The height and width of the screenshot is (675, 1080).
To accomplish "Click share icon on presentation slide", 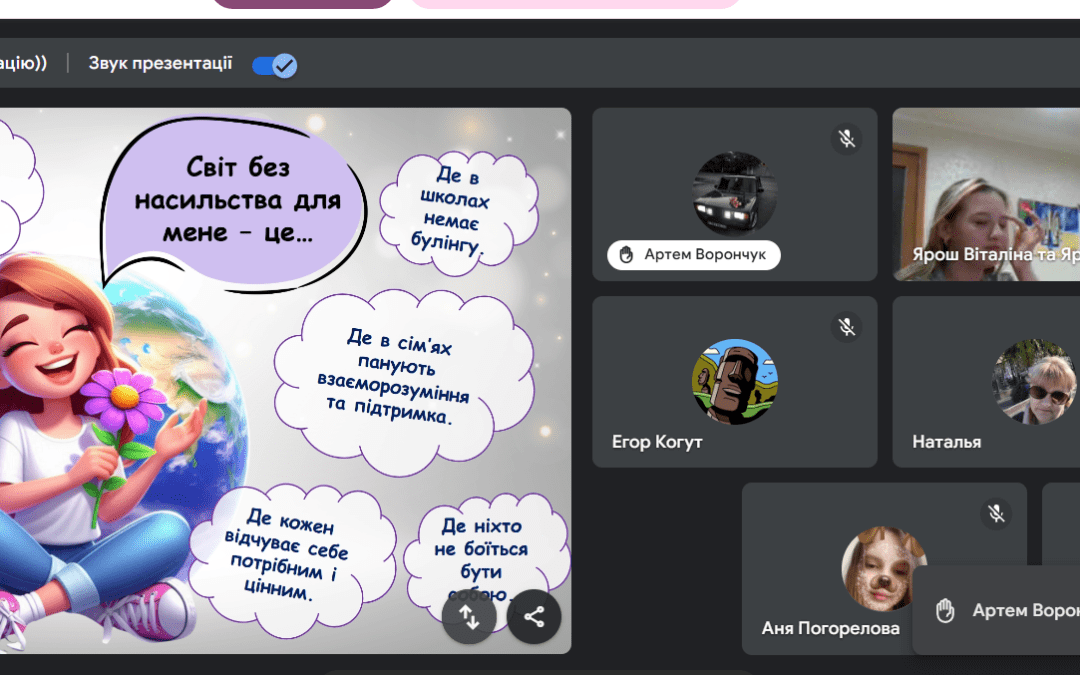I will pyautogui.click(x=534, y=616).
